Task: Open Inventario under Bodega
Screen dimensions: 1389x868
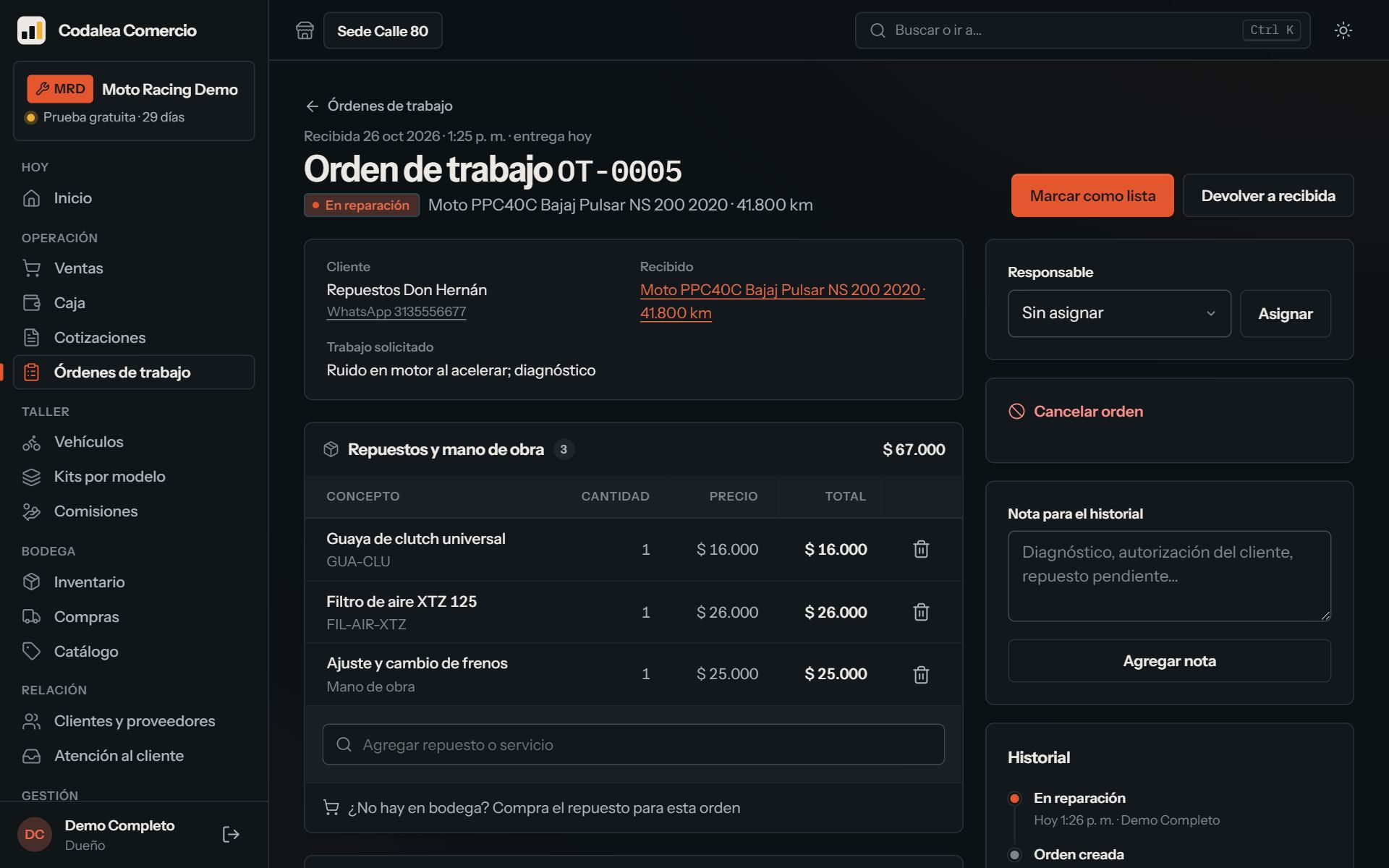Action: tap(134, 582)
